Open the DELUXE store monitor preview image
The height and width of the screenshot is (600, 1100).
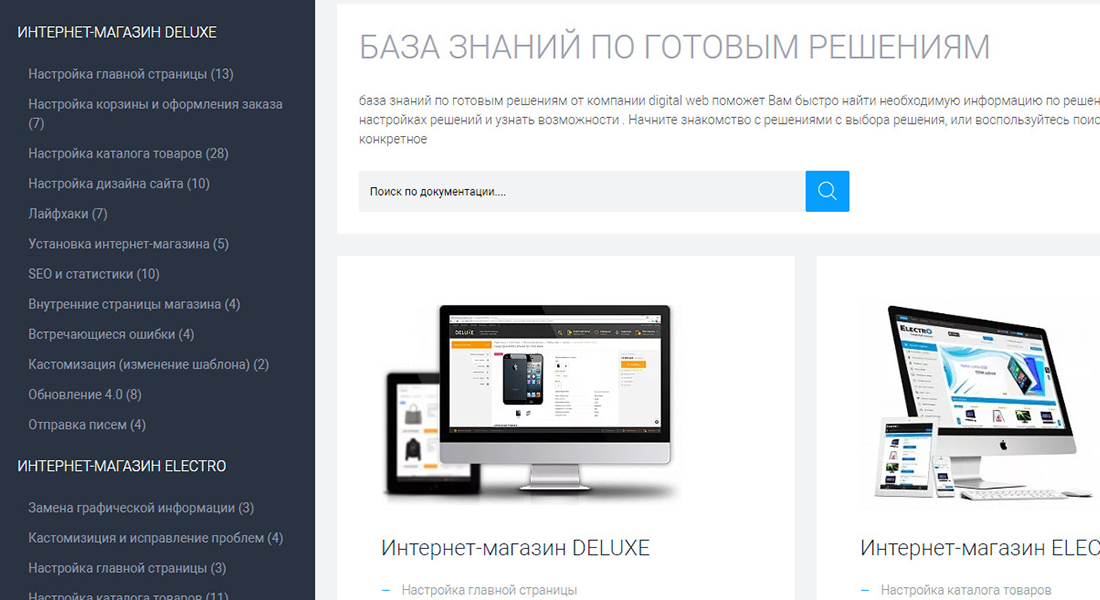(x=528, y=400)
